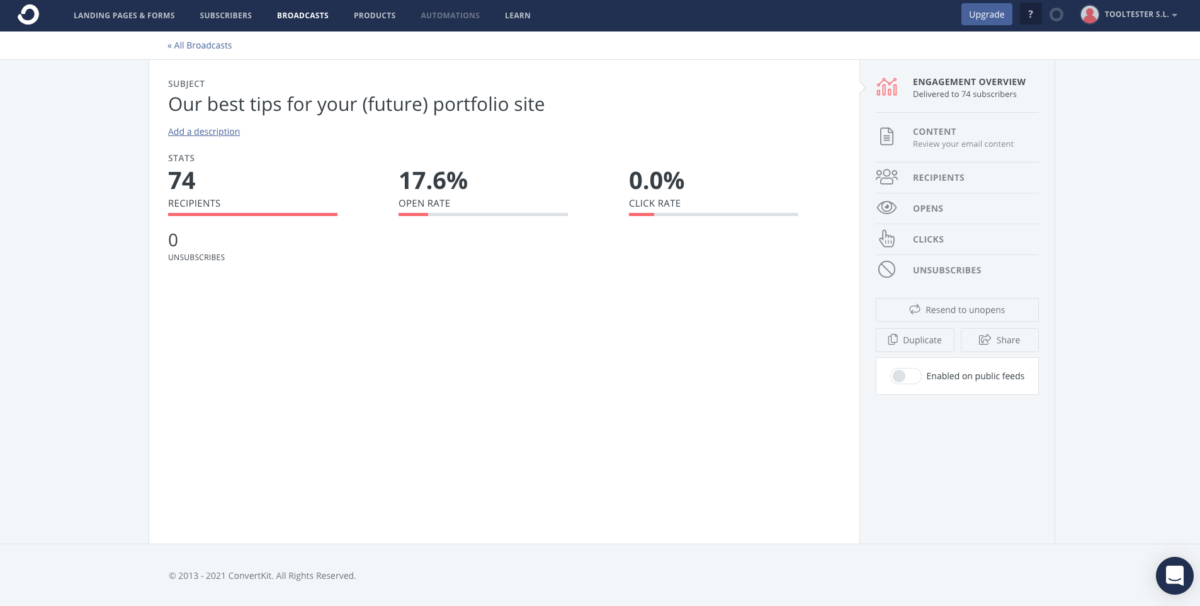1200x606 pixels.
Task: Click the Duplicate copy icon
Action: 893,339
